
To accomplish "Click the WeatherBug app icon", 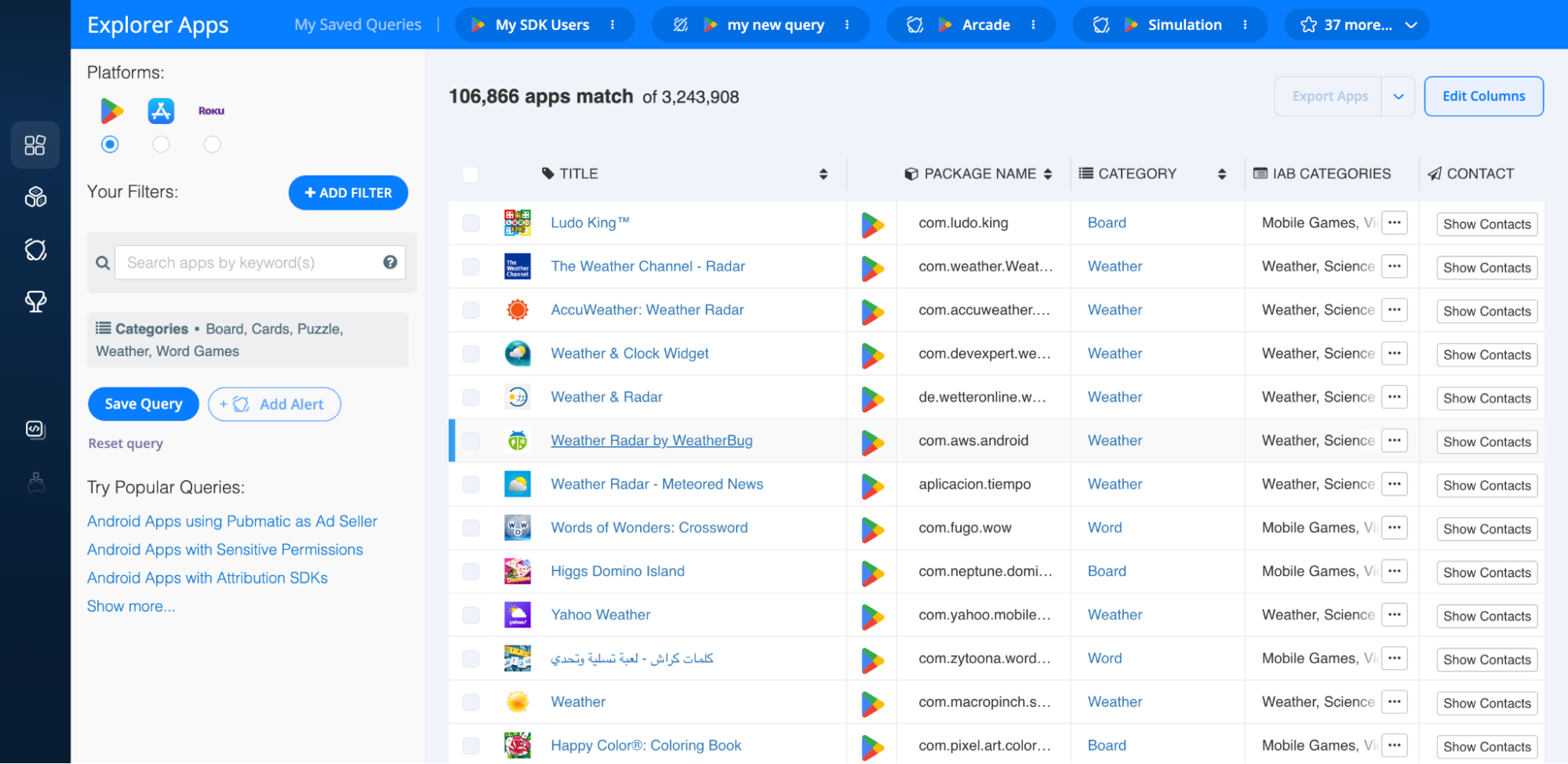I will [x=518, y=441].
